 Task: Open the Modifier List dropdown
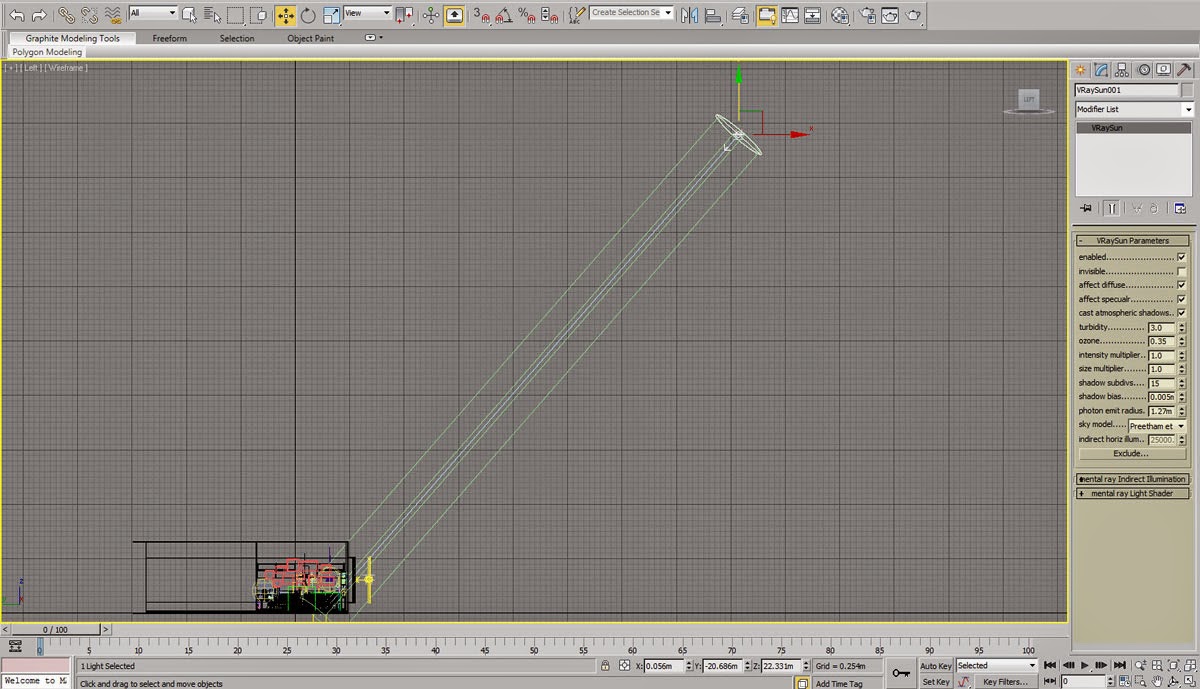[x=1134, y=109]
